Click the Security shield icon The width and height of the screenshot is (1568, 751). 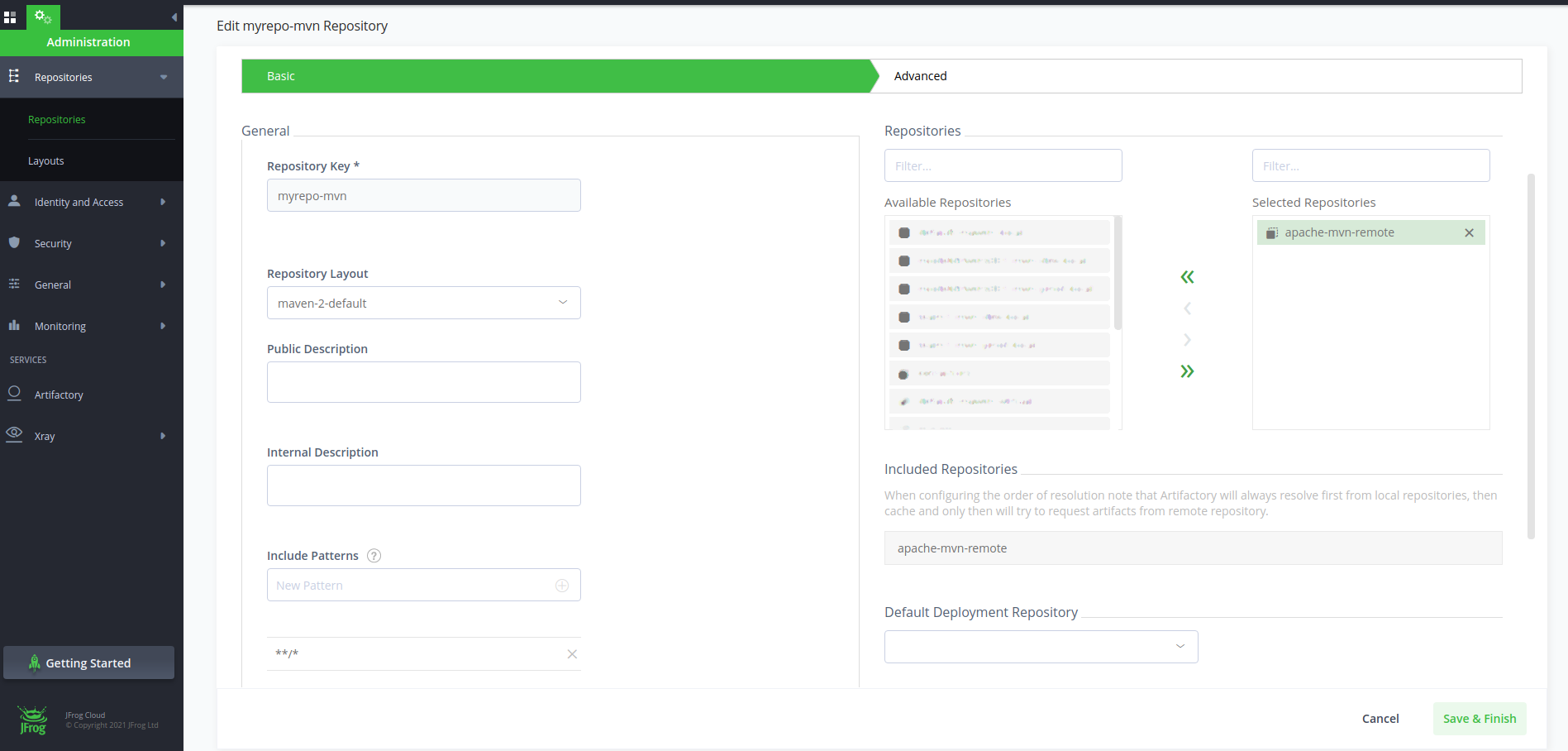coord(14,242)
